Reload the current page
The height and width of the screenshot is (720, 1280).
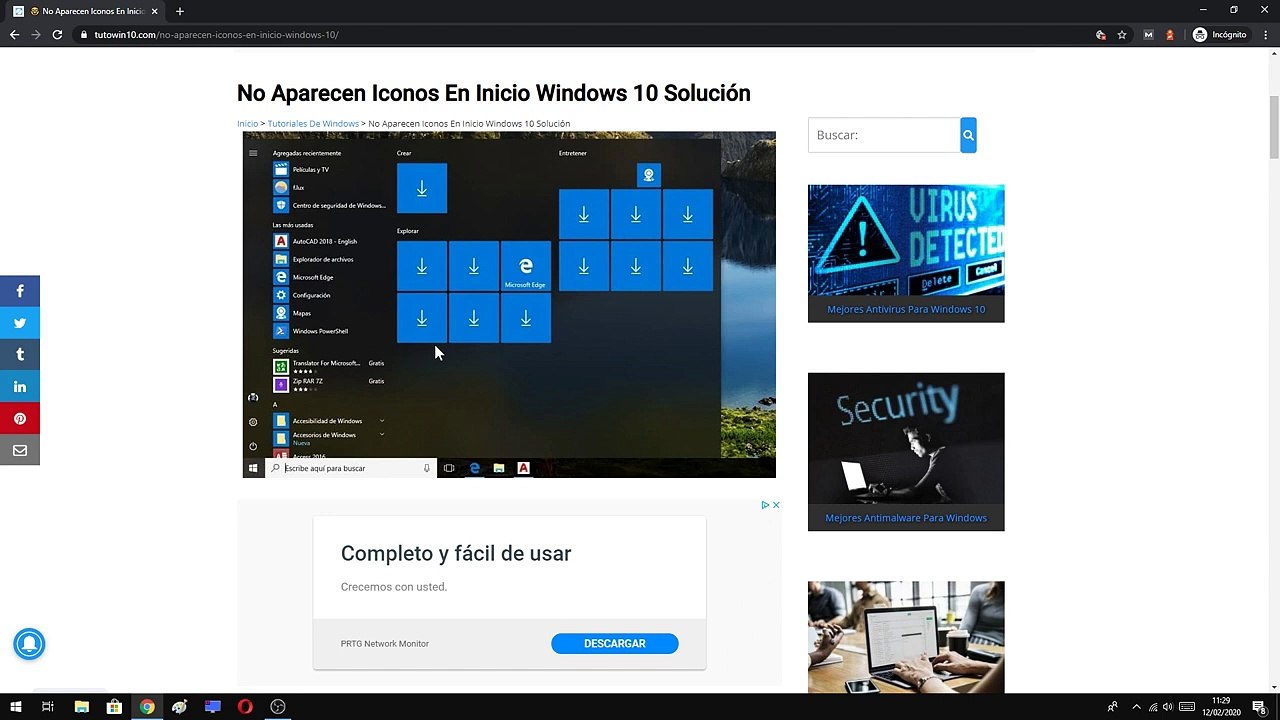click(x=57, y=35)
